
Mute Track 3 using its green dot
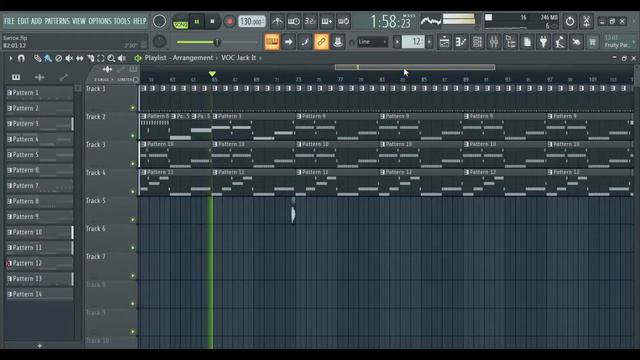(133, 164)
